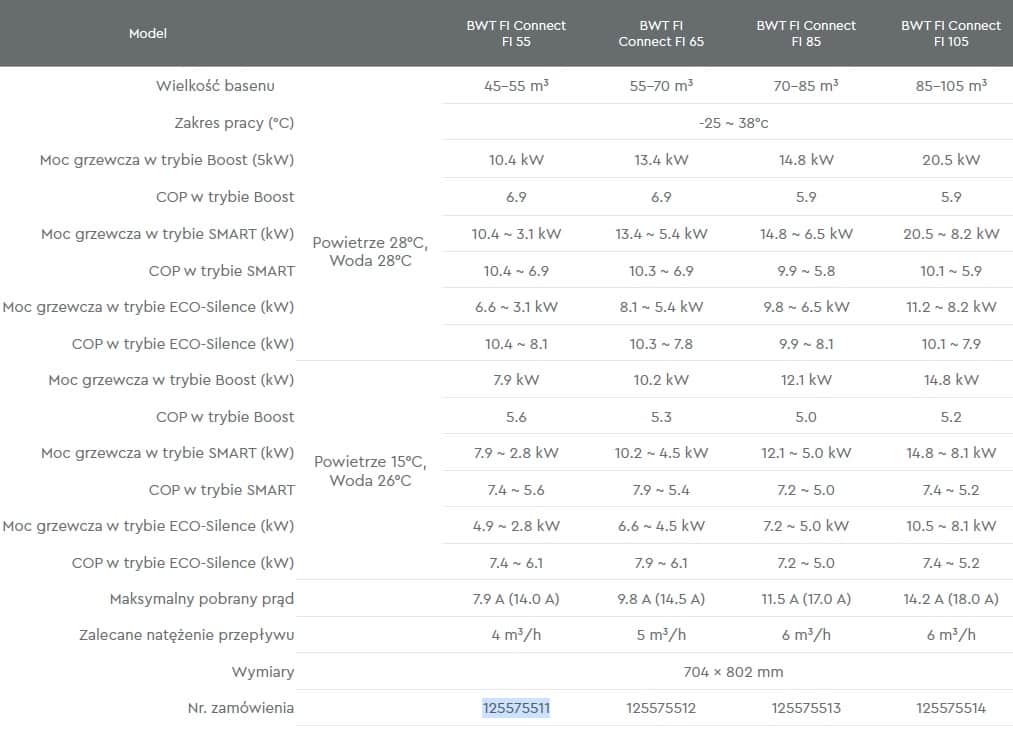Click header 'BWT FI Connect FI 65'
This screenshot has height=749, width=1013.
pos(661,33)
